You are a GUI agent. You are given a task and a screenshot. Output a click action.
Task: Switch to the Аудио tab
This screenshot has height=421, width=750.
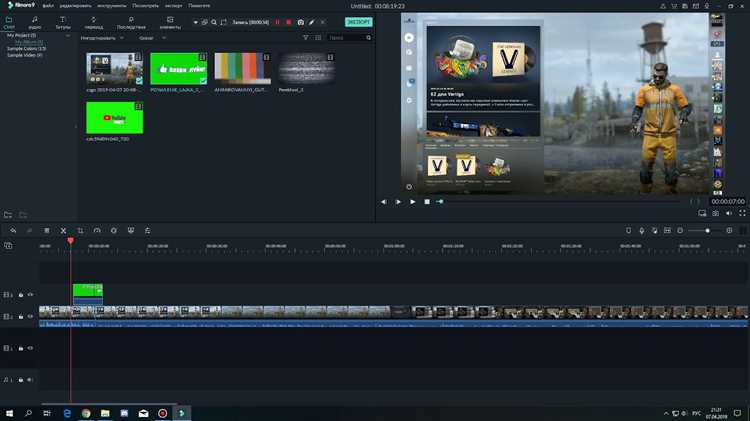[x=34, y=22]
